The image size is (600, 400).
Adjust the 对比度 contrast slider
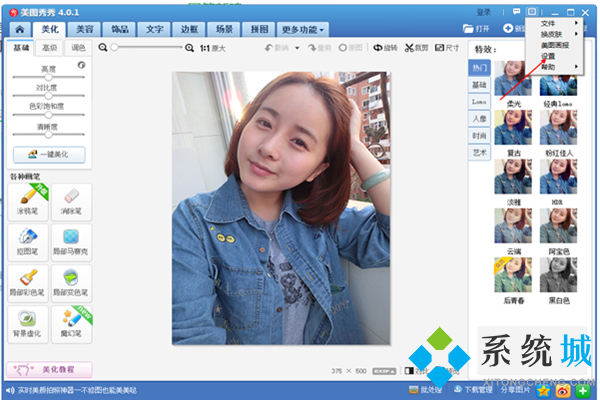point(49,96)
